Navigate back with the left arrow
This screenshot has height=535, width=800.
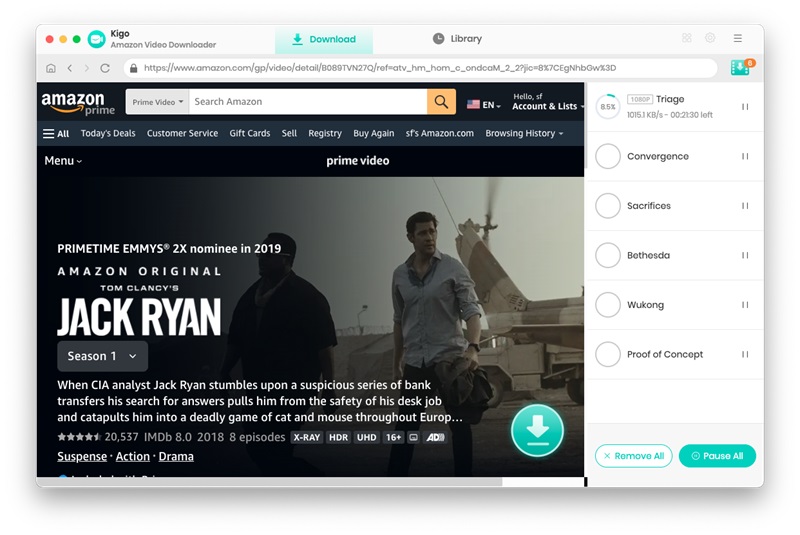[x=70, y=68]
